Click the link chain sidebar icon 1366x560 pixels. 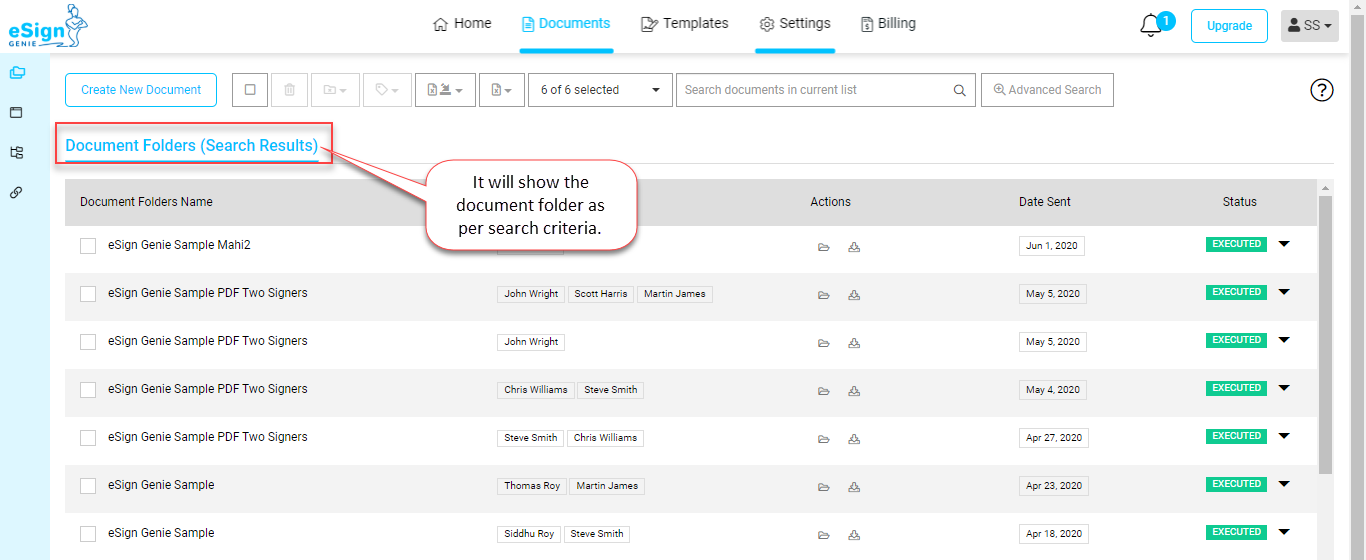coord(16,192)
